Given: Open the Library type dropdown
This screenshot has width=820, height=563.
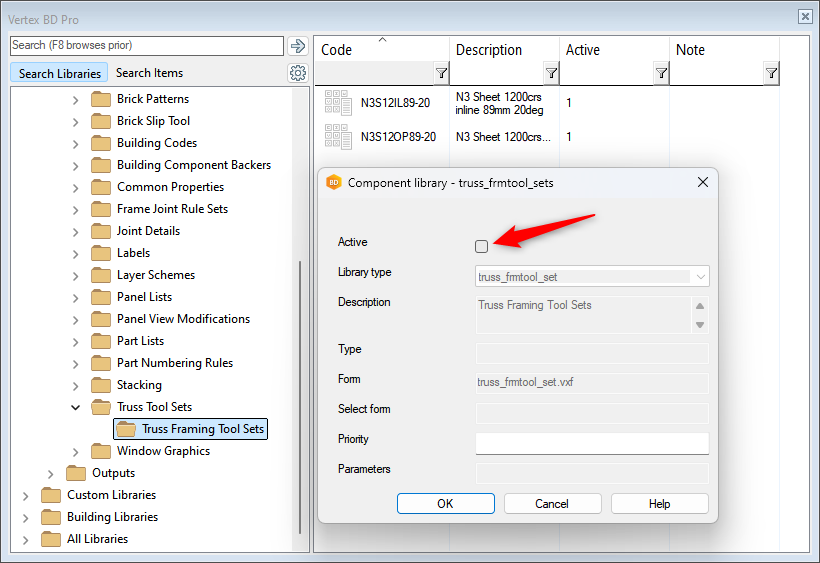Looking at the screenshot, I should pos(700,277).
